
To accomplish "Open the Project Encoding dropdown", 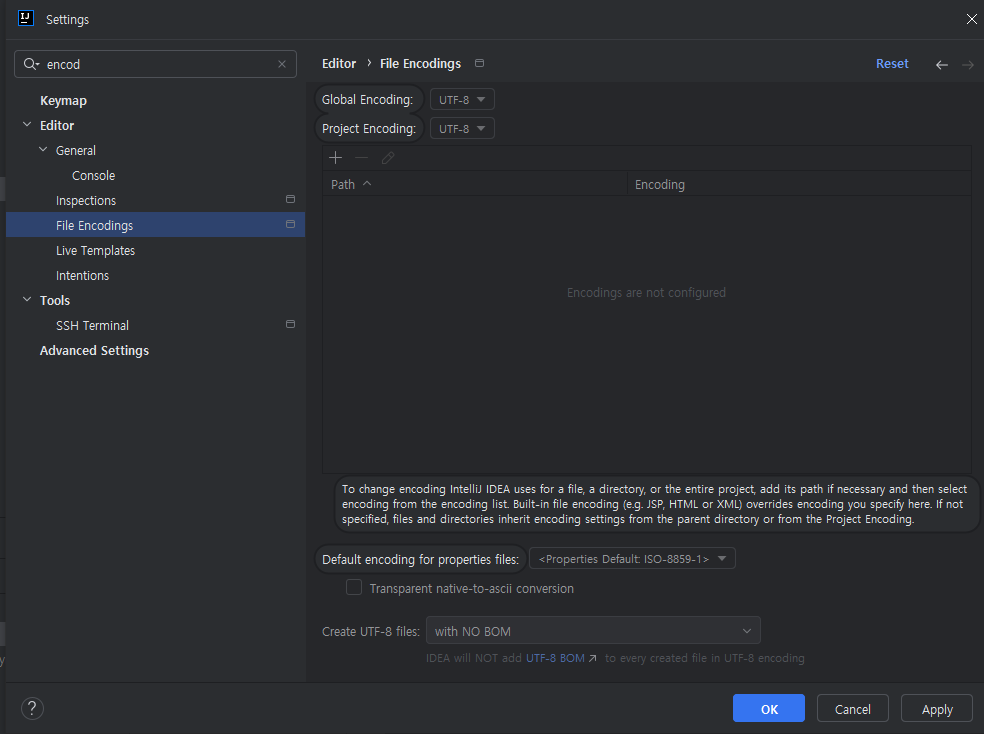I will pos(462,129).
